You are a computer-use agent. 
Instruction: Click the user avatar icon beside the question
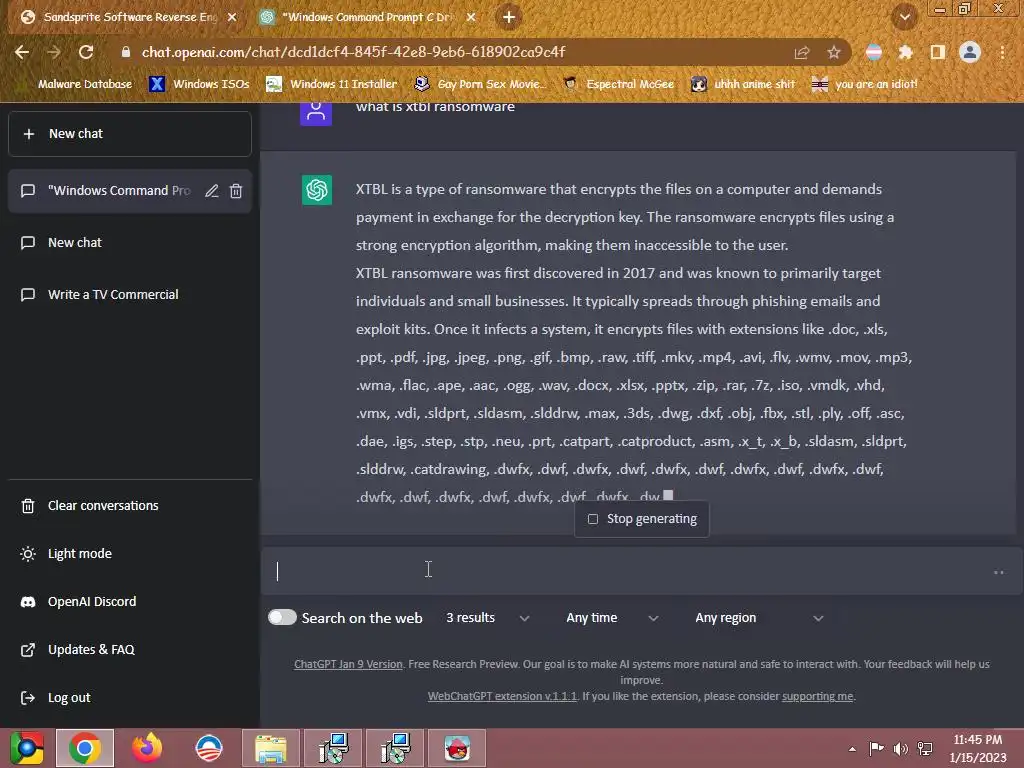(316, 112)
